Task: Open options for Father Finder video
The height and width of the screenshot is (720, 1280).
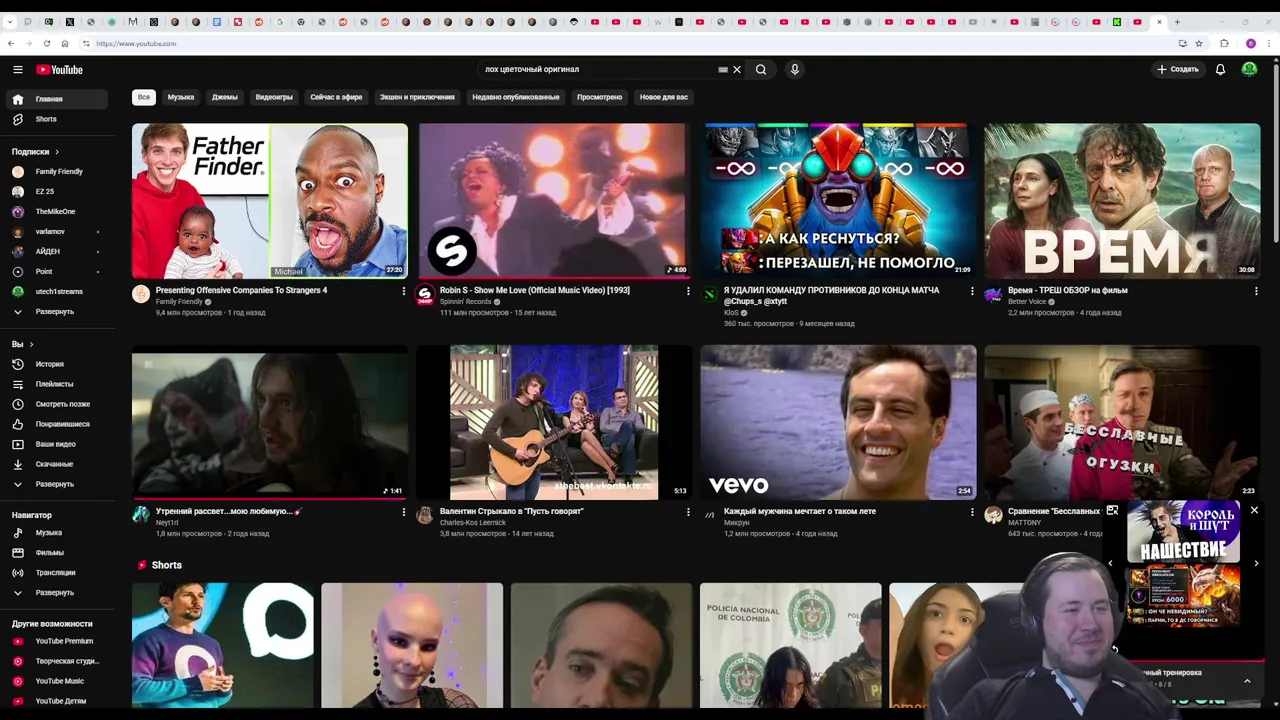Action: pyautogui.click(x=404, y=291)
